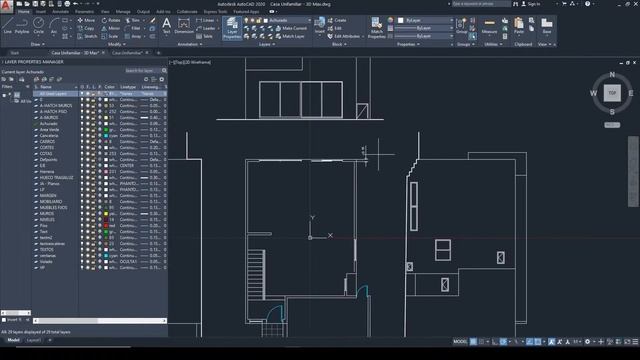
Task: Click the Scale tool
Action: coord(110,36)
